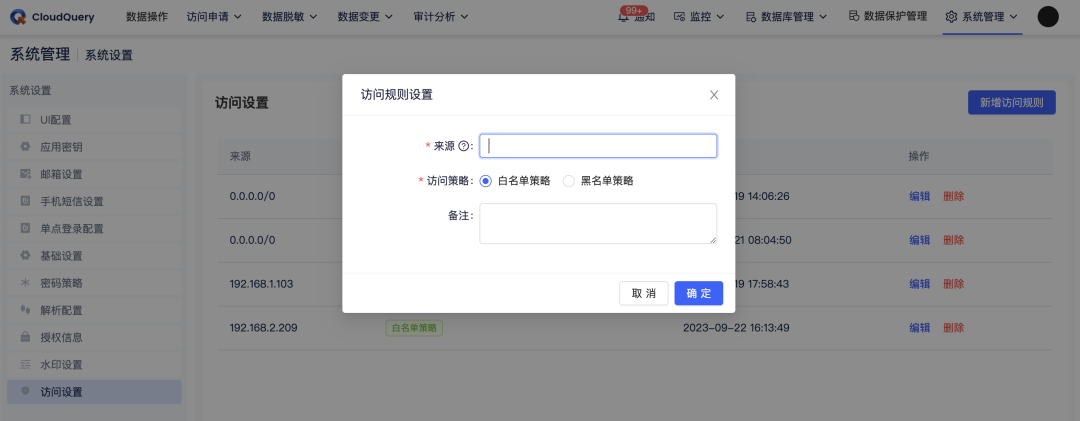1080x421 pixels.
Task: Open 解析配置 in the sidebar
Action: 95,310
